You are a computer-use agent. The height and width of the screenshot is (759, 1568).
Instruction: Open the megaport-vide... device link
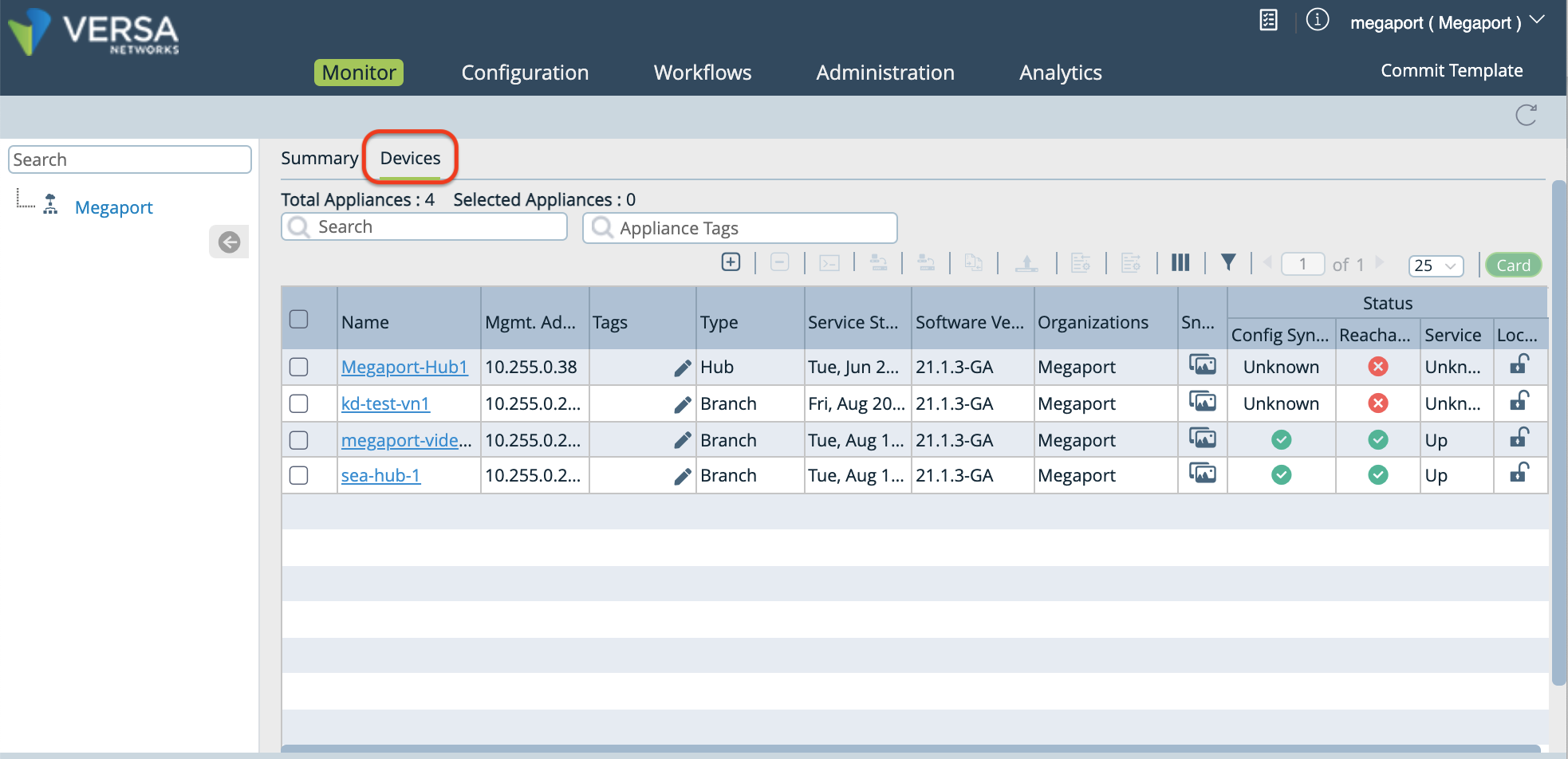[407, 440]
